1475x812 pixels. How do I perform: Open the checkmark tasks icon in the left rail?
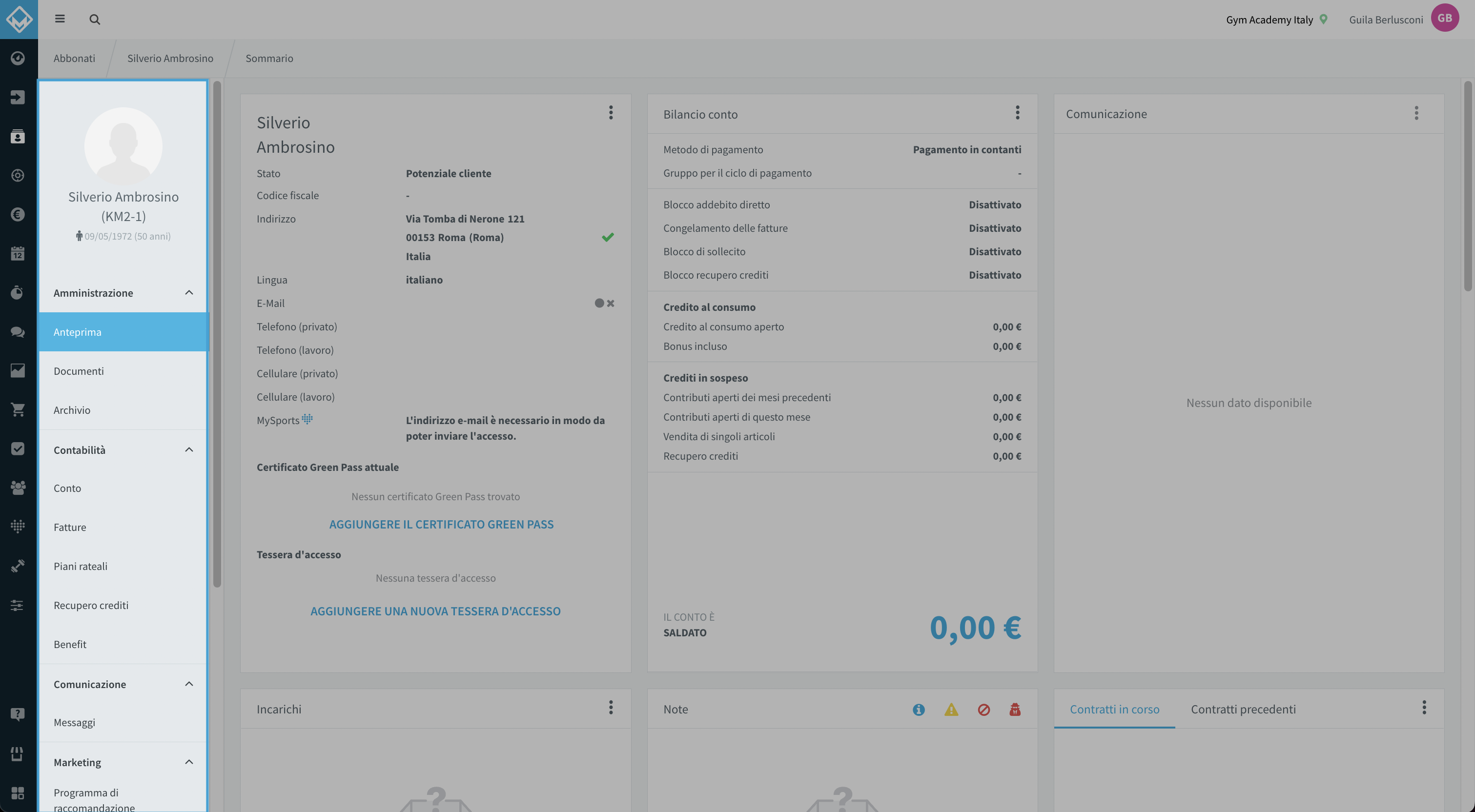point(18,448)
